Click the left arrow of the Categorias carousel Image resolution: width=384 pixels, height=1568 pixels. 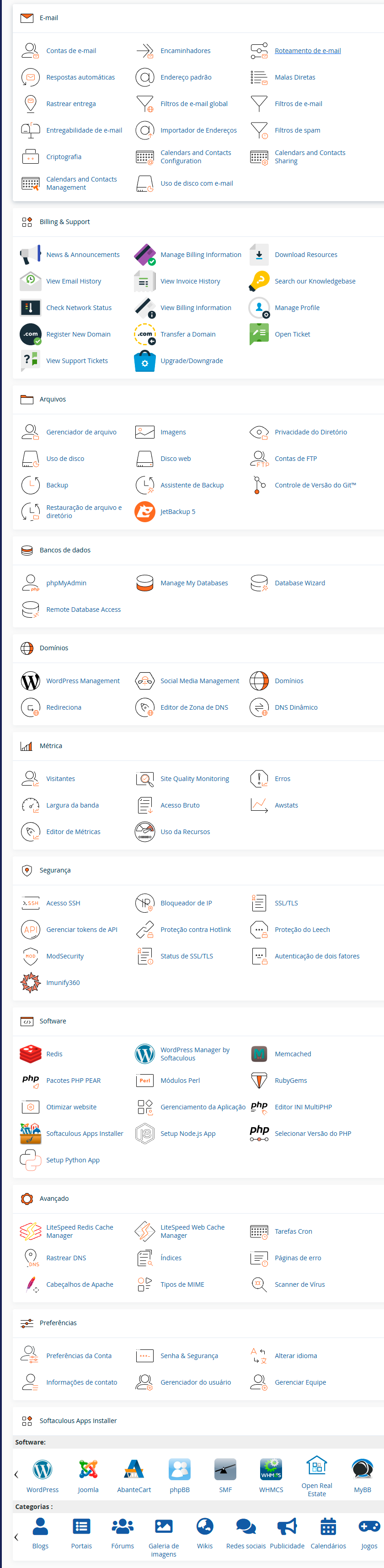16,1536
